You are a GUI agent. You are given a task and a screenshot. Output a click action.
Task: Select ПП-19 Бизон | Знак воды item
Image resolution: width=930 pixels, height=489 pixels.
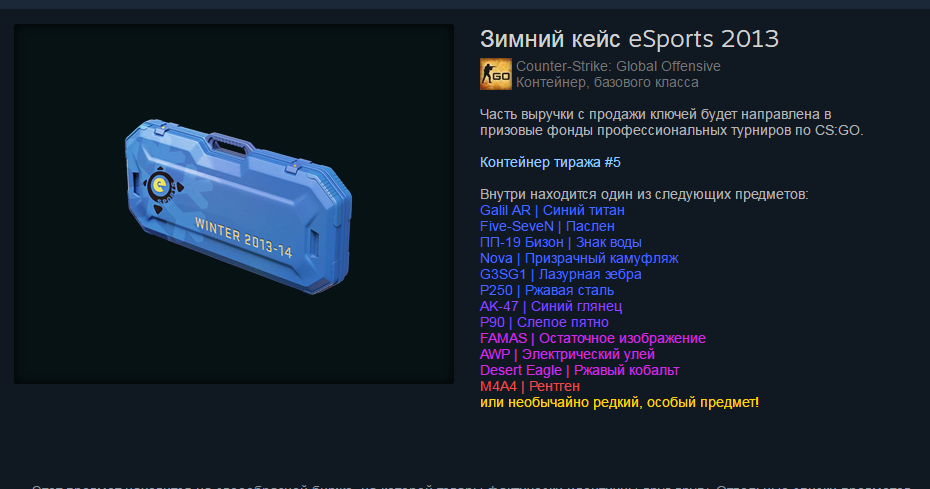coord(560,242)
